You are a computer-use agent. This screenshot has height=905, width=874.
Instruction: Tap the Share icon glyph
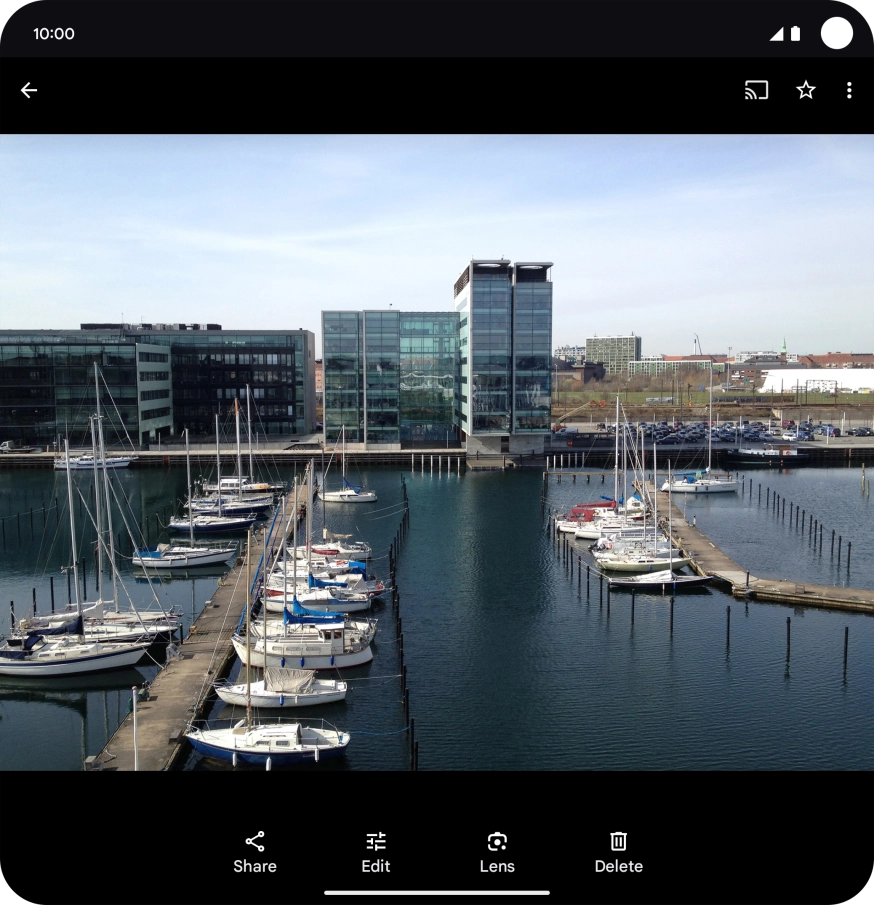[x=255, y=841]
